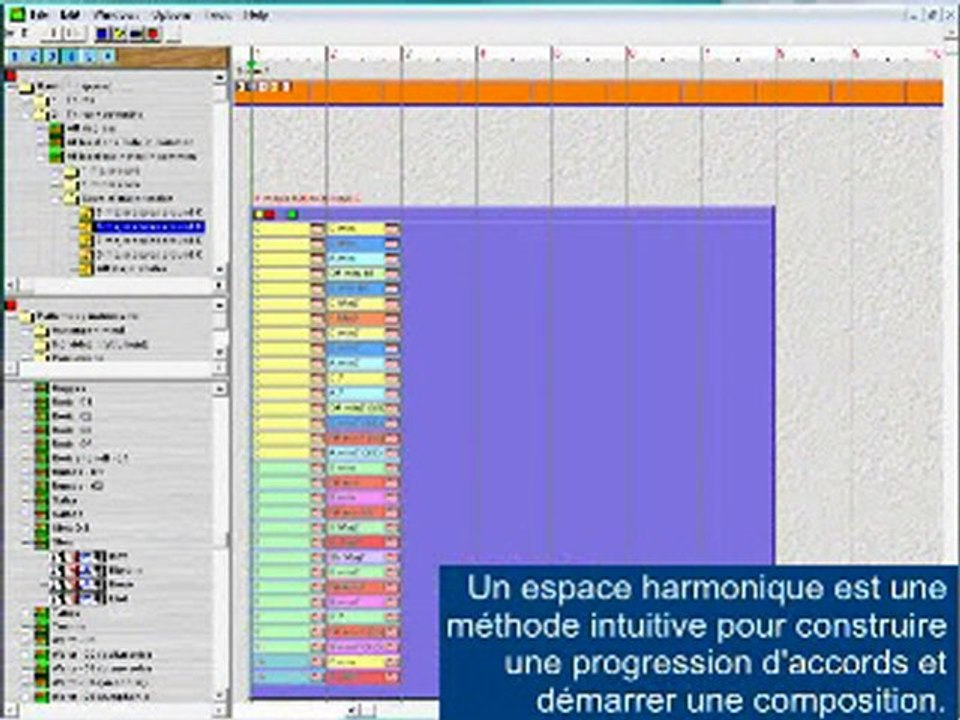
Task: Click the dark icon between pencil and record
Action: (x=137, y=33)
